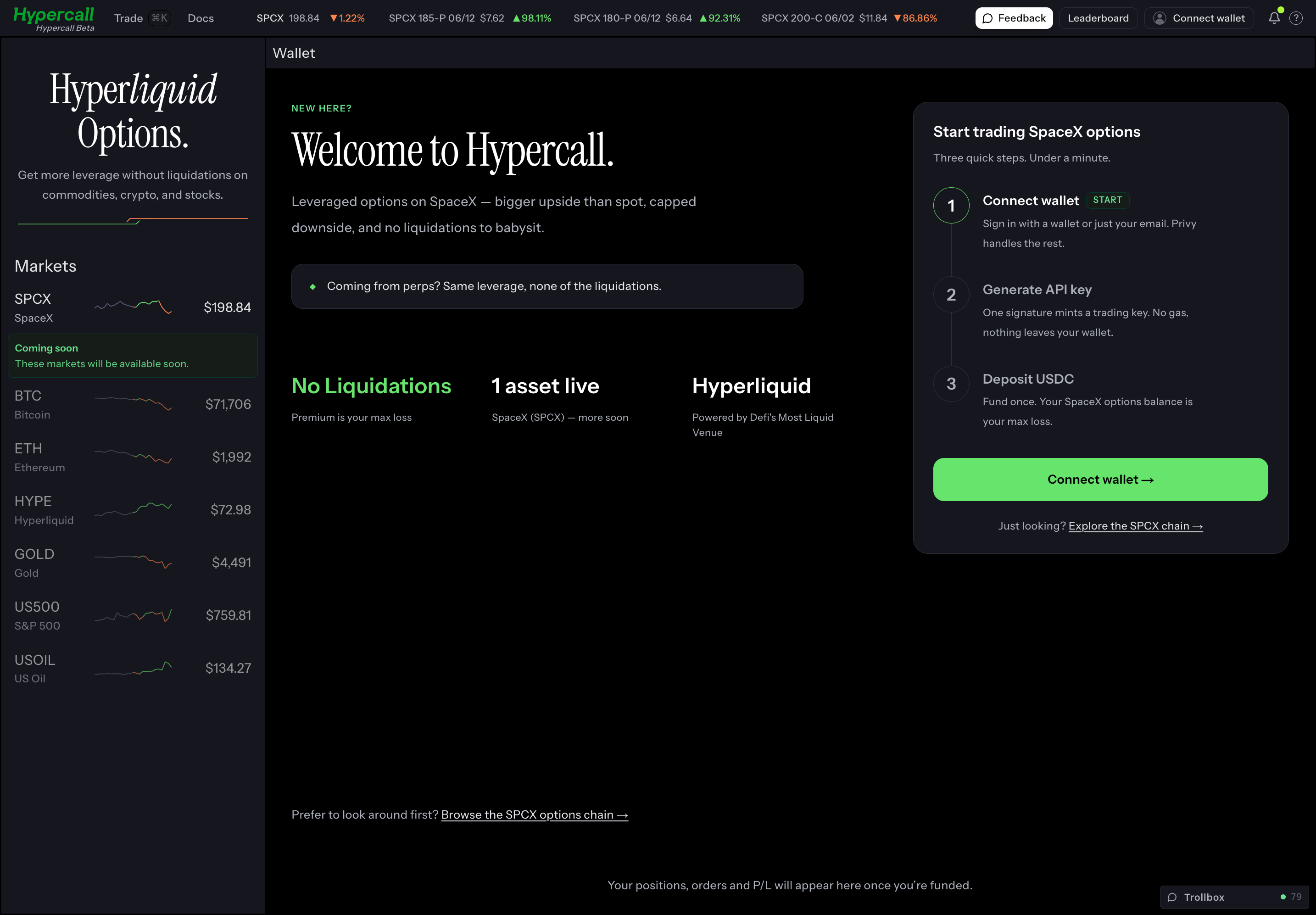This screenshot has height=915, width=1316.
Task: Click the Trollbox online count 79
Action: [1295, 897]
